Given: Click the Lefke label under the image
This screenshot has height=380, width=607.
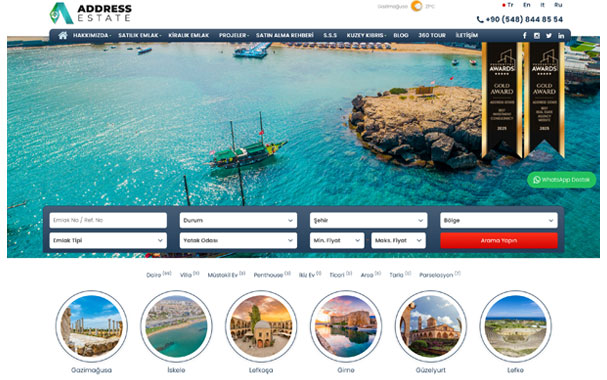Looking at the screenshot, I should (x=515, y=370).
